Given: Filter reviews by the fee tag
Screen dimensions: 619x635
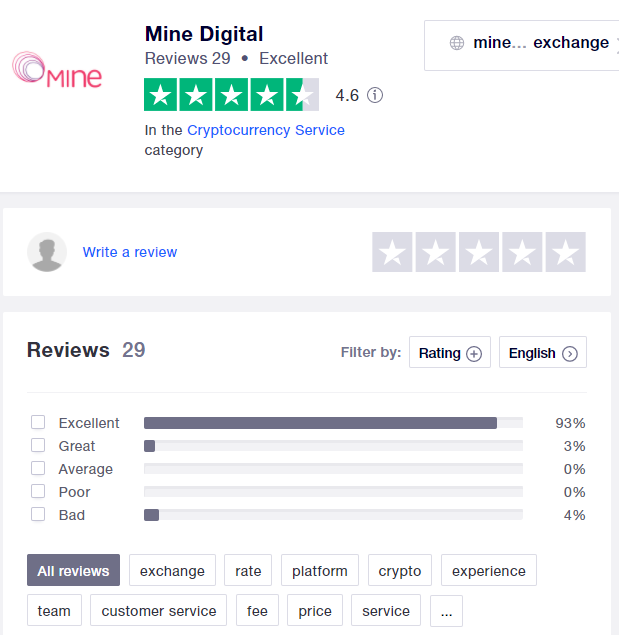Looking at the screenshot, I should [257, 610].
